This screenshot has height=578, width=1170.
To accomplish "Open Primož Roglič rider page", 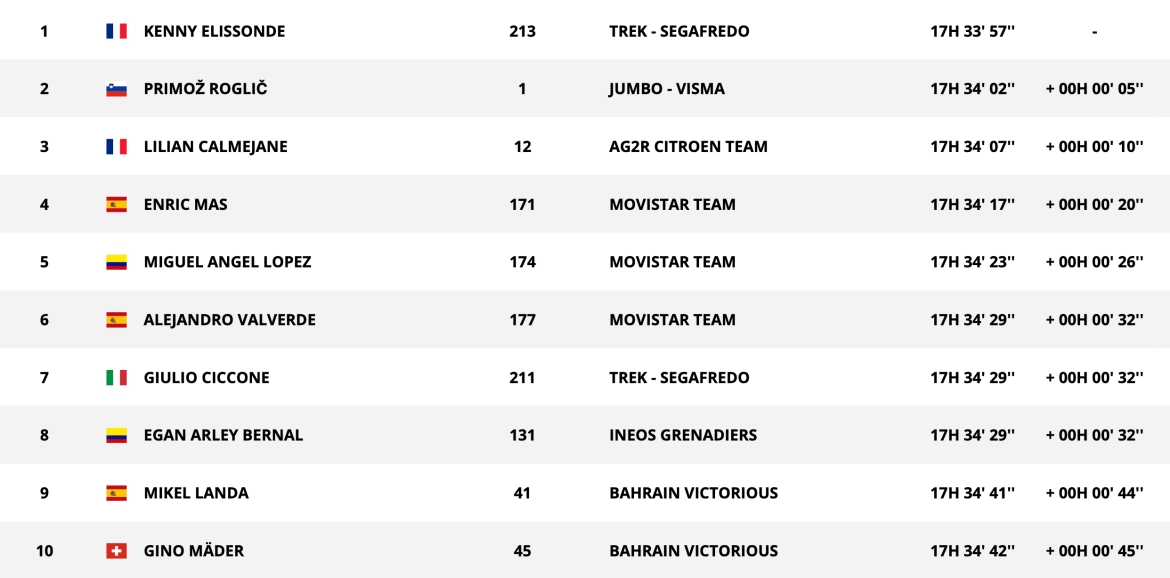I will tap(205, 89).
